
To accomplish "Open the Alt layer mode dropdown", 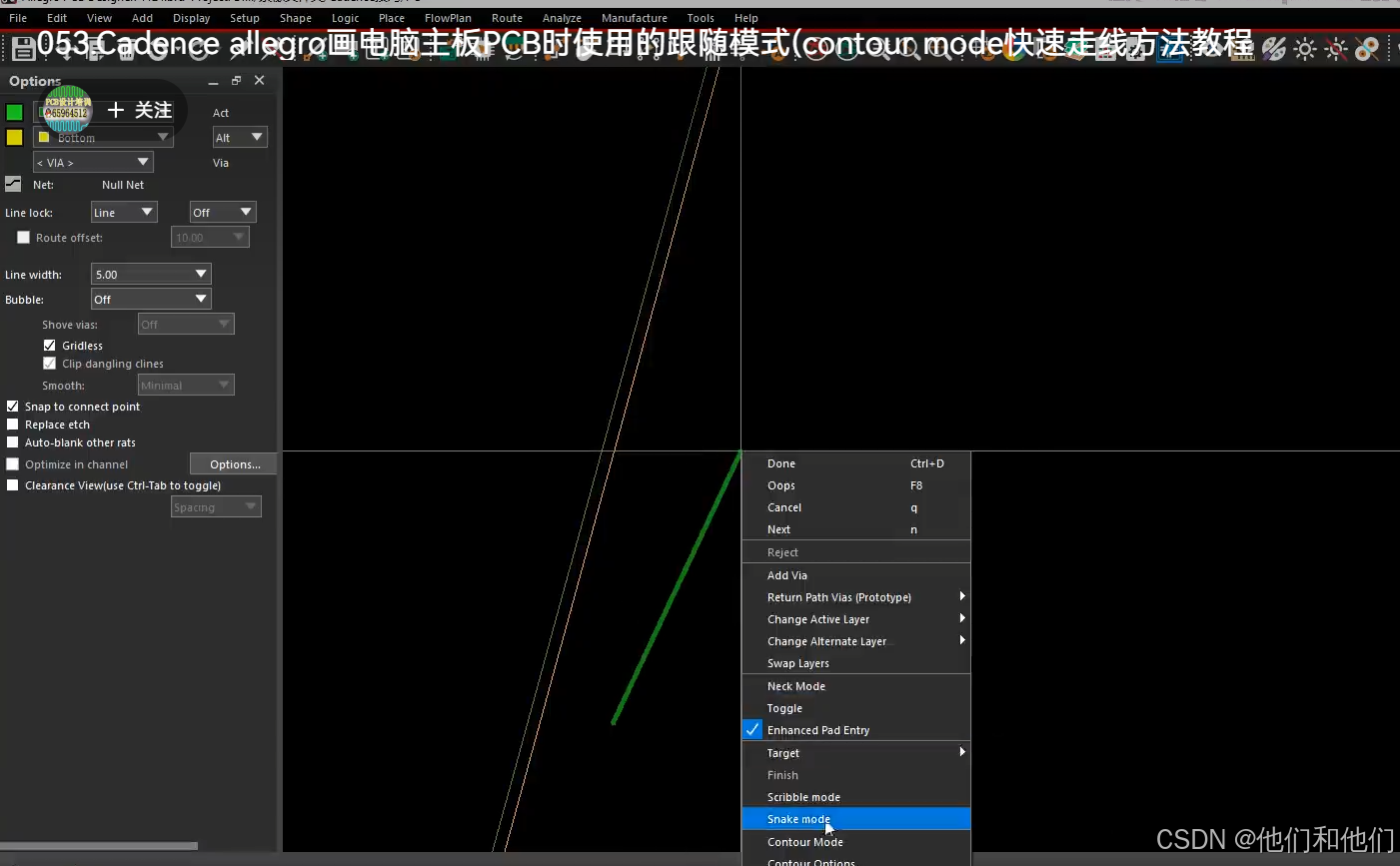I will click(x=240, y=137).
